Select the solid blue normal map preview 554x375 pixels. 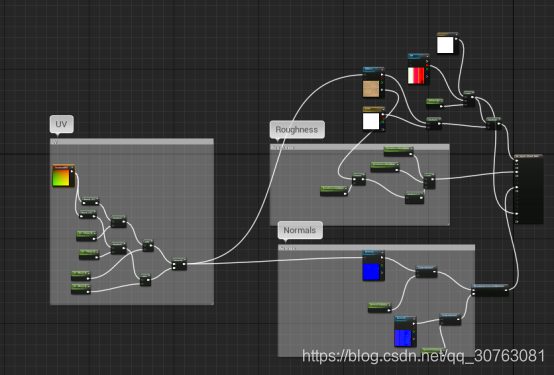[371, 271]
